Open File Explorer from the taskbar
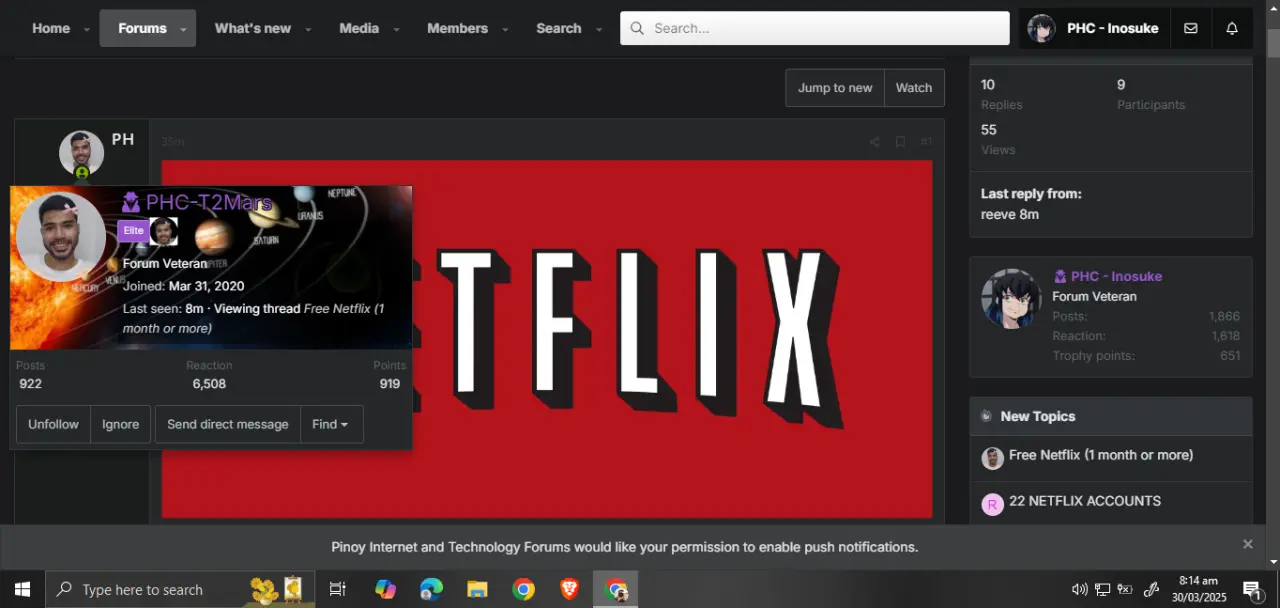1280x608 pixels. click(x=477, y=589)
